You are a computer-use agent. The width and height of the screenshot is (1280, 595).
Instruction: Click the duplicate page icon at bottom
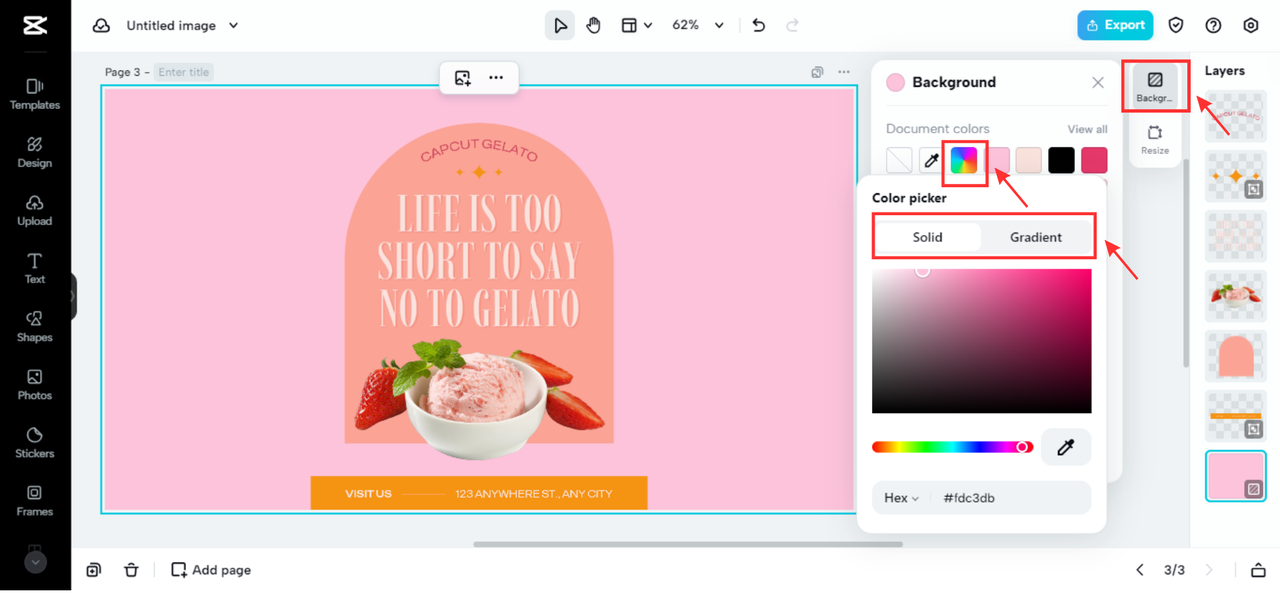pos(93,570)
